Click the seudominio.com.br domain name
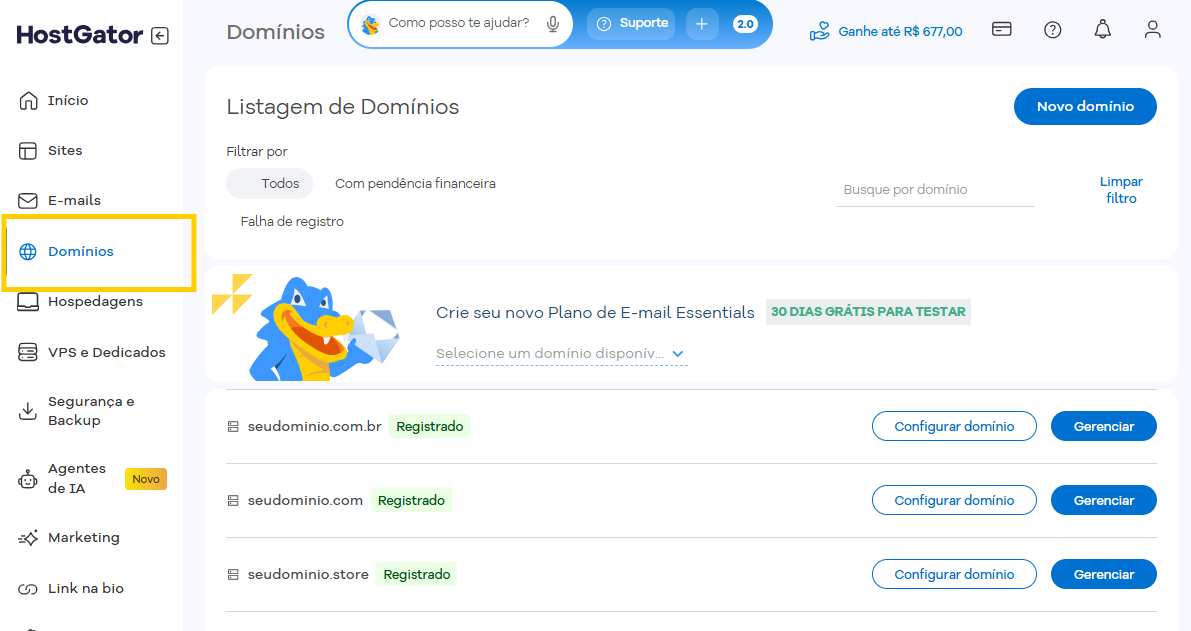1191x631 pixels. (x=314, y=427)
